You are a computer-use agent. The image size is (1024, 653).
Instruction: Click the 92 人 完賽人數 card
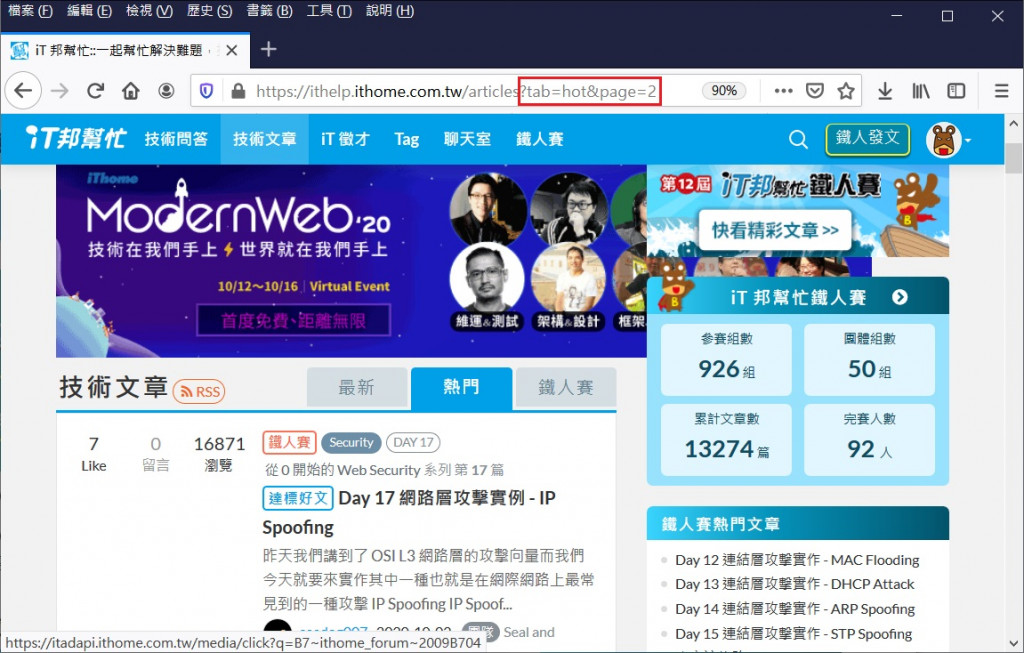(x=869, y=439)
